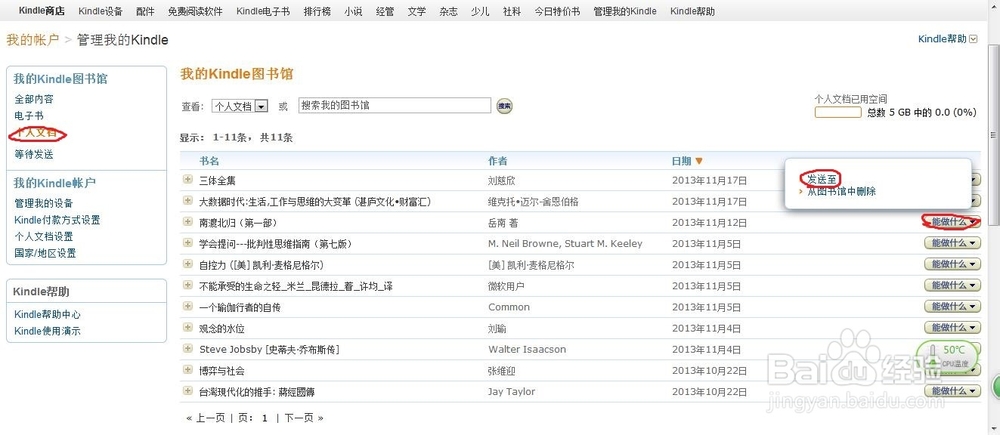Open Kindle帮助 in top navigation bar

(x=693, y=11)
